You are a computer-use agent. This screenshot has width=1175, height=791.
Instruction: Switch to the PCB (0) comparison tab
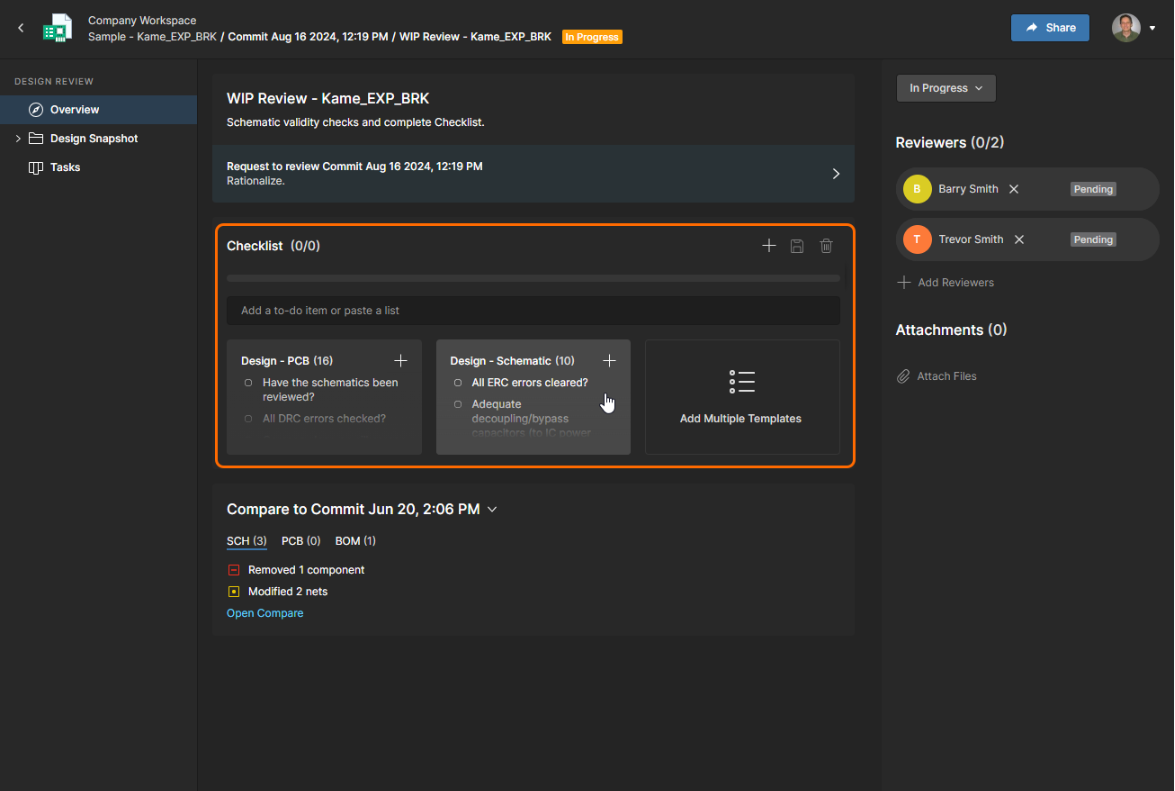[x=300, y=541]
